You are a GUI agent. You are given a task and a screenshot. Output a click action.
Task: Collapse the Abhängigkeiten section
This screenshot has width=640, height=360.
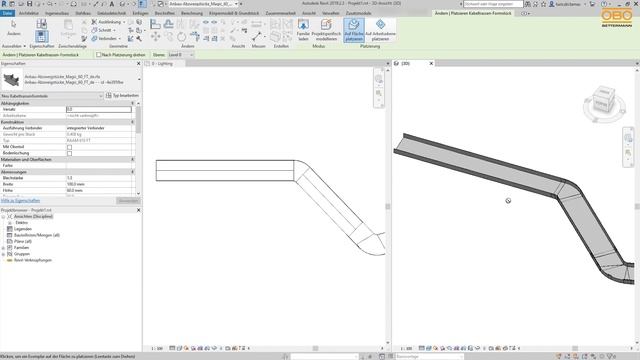[132, 103]
